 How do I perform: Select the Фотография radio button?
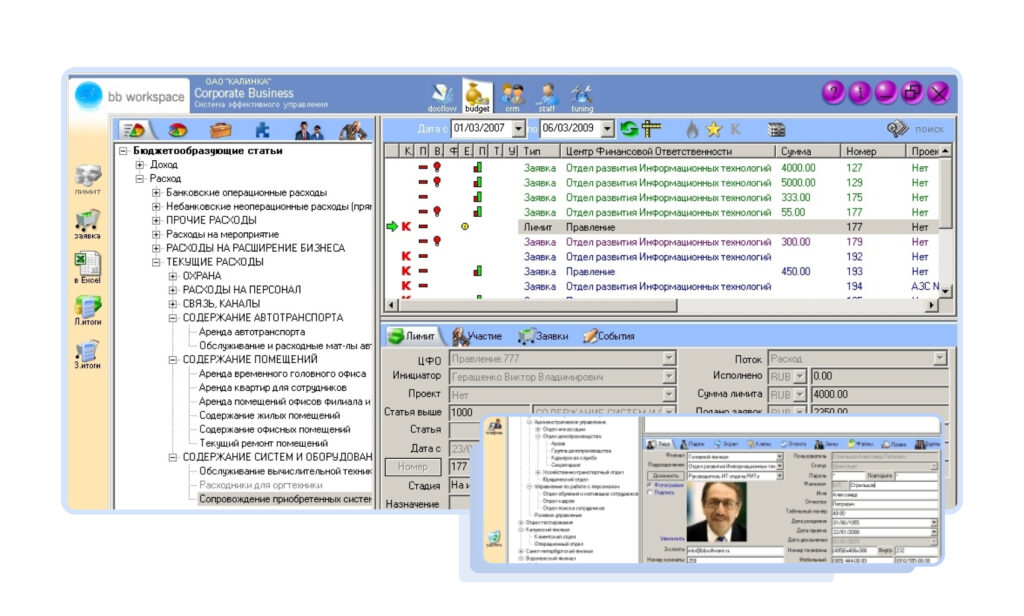[x=649, y=485]
